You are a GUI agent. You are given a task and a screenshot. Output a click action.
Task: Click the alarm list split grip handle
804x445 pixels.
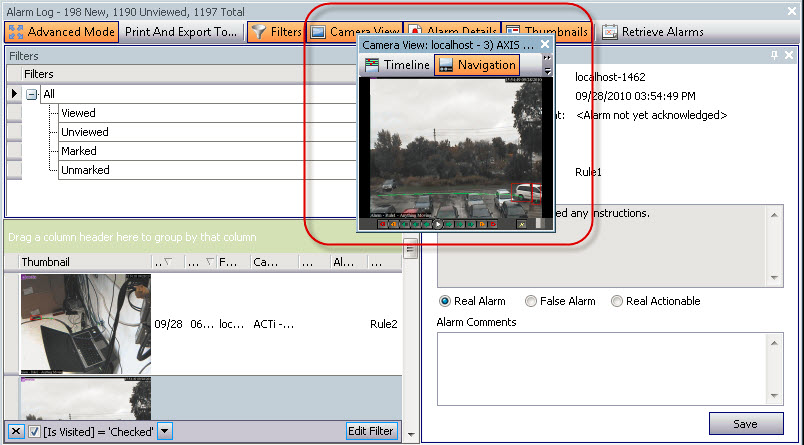410,250
